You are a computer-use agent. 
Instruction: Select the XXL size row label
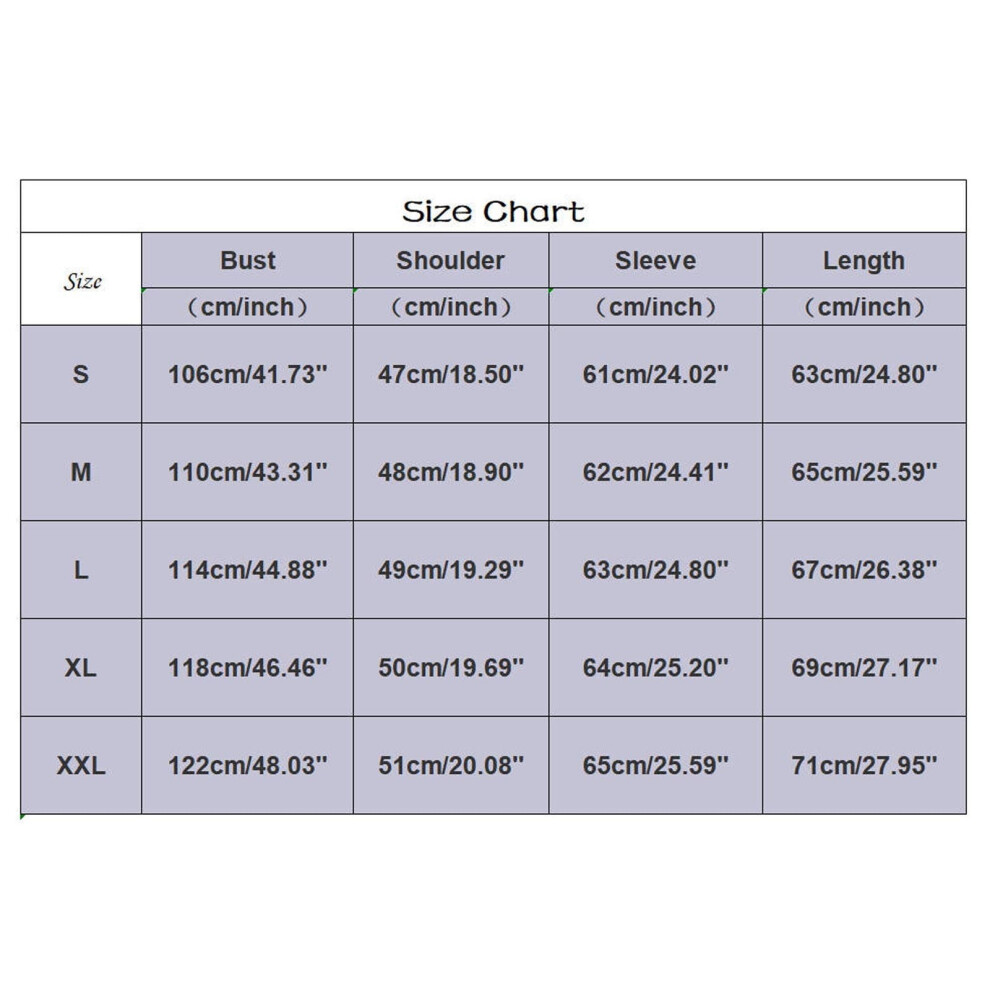(x=81, y=765)
